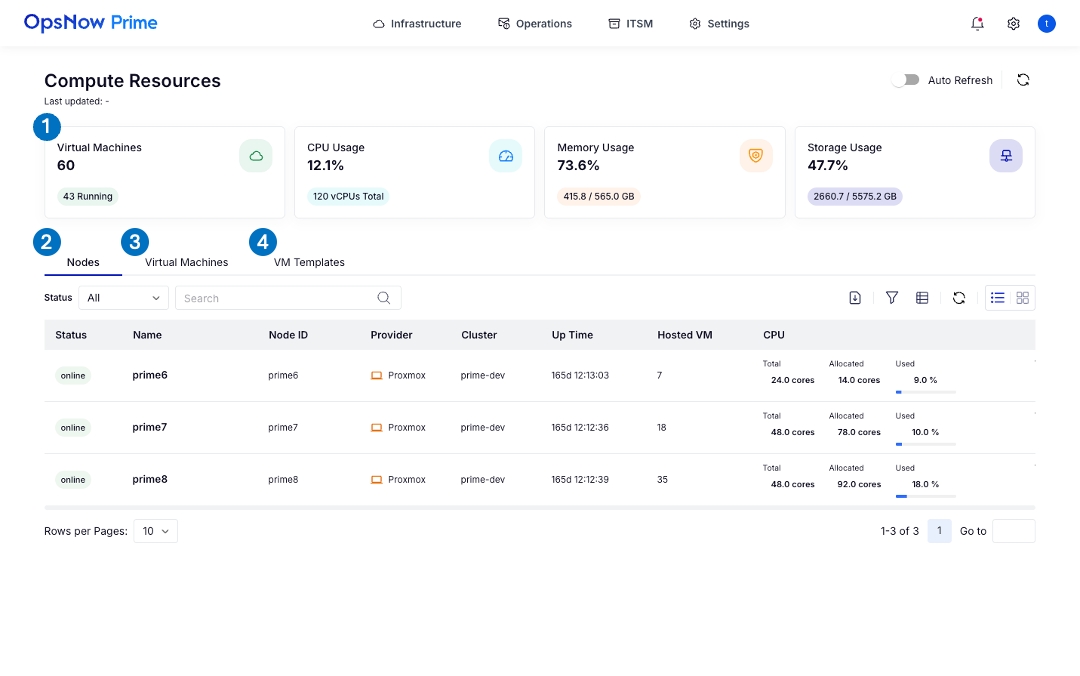1080x676 pixels.
Task: Switch to grid card view
Action: coord(1022,298)
